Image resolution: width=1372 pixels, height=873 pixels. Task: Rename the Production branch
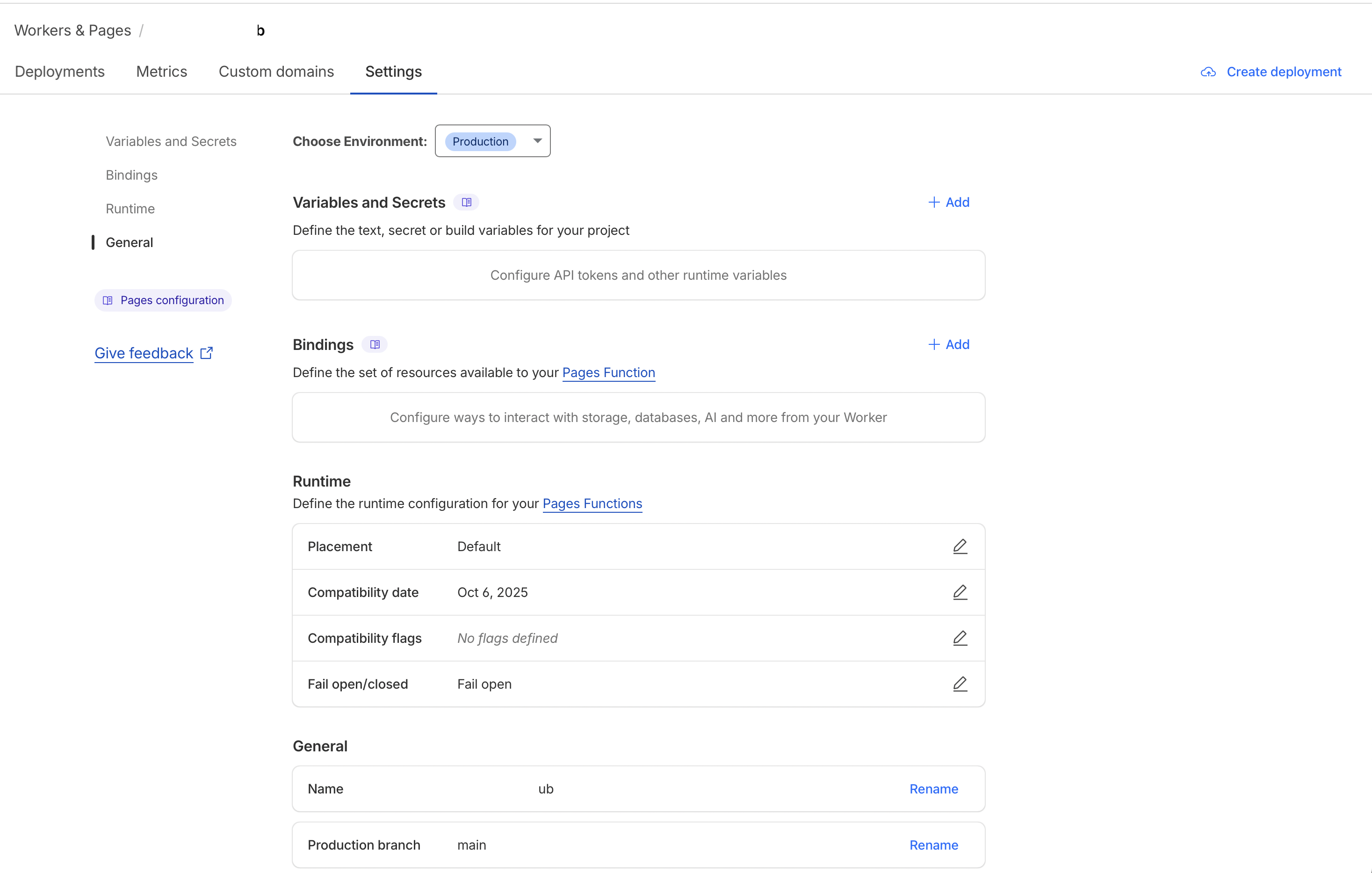coord(933,844)
